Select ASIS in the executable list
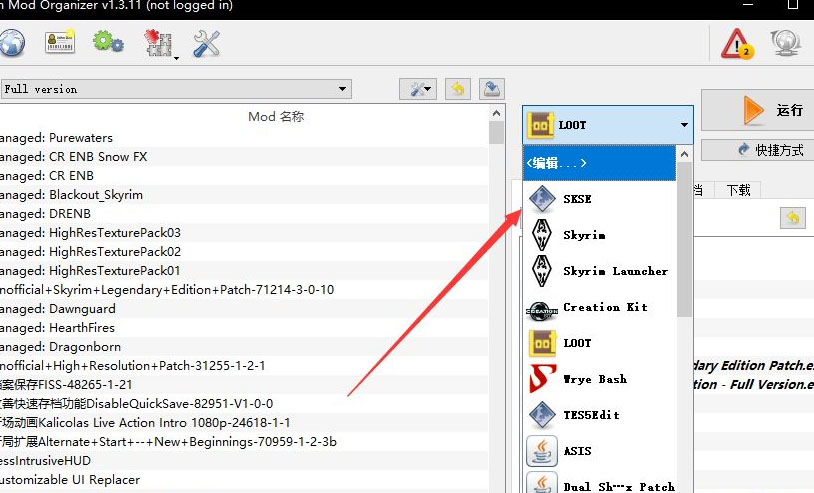The width and height of the screenshot is (814, 493). pyautogui.click(x=599, y=451)
